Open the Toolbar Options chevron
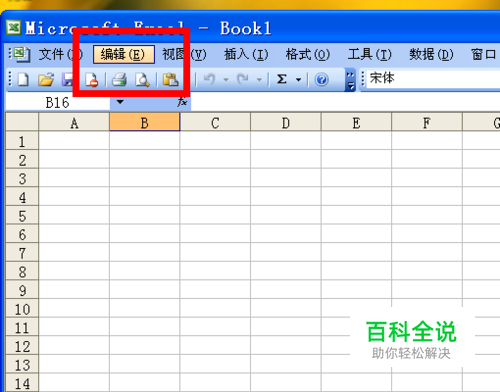 point(350,80)
